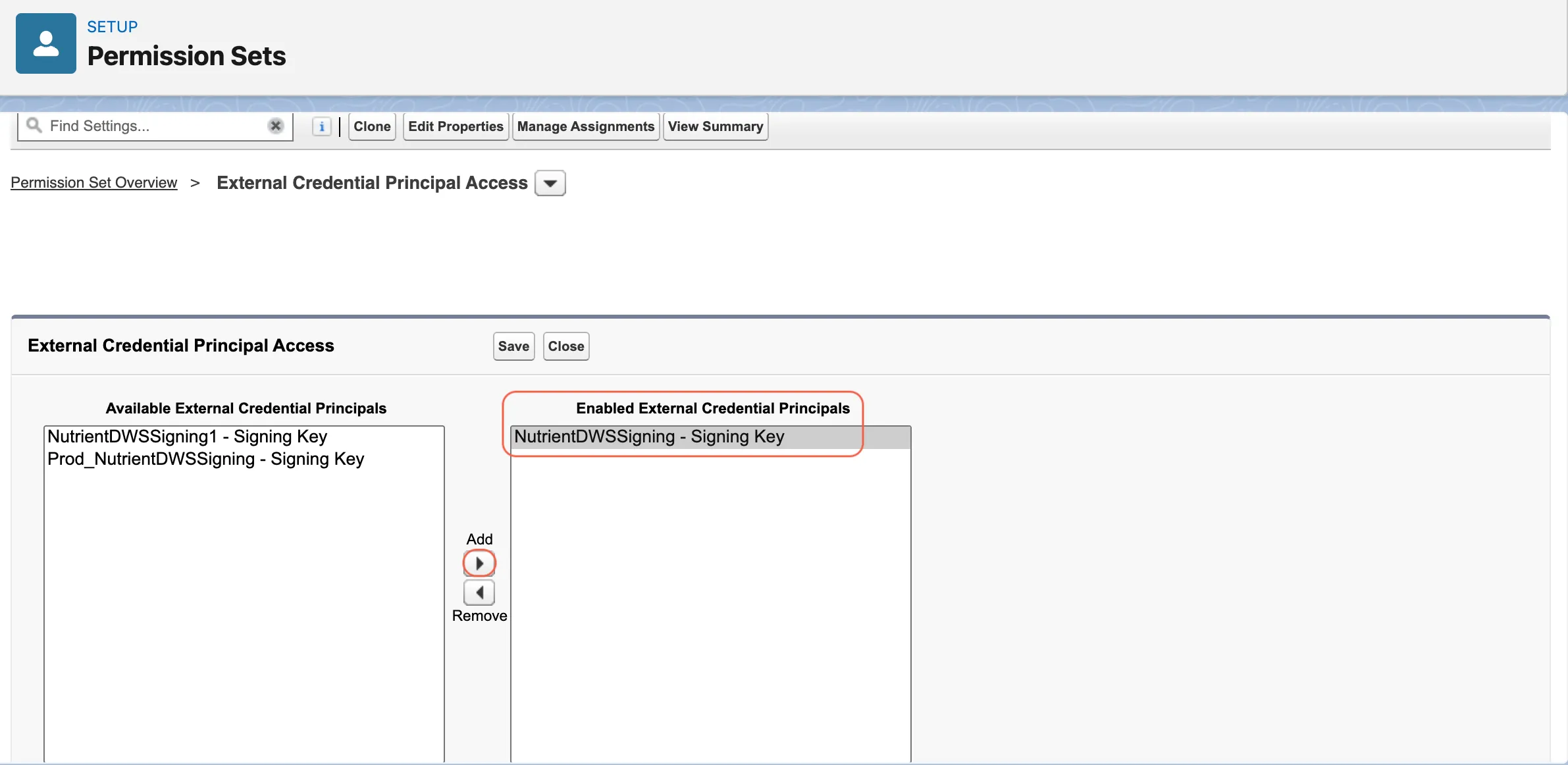Open the External Credential Principal Access dropdown
Screen dimensions: 1568x765
tap(550, 183)
